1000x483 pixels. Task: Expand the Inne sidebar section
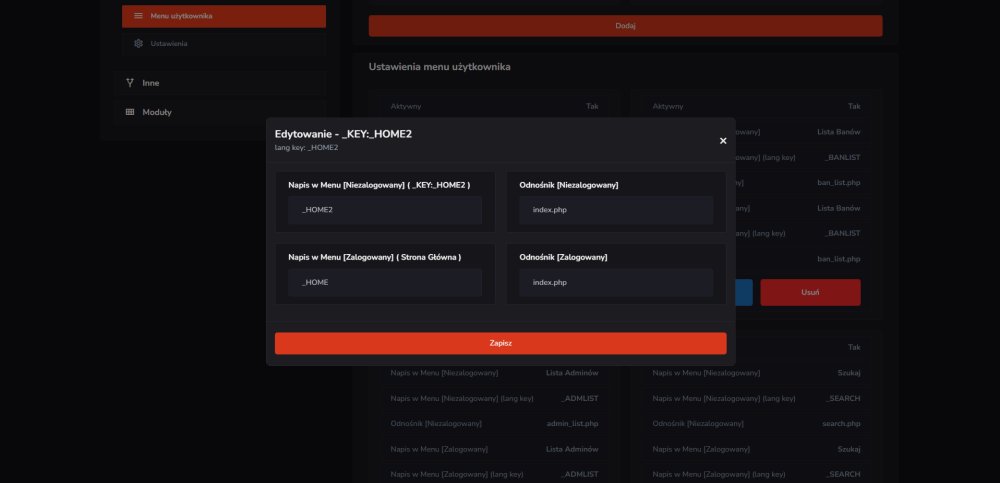coord(220,83)
